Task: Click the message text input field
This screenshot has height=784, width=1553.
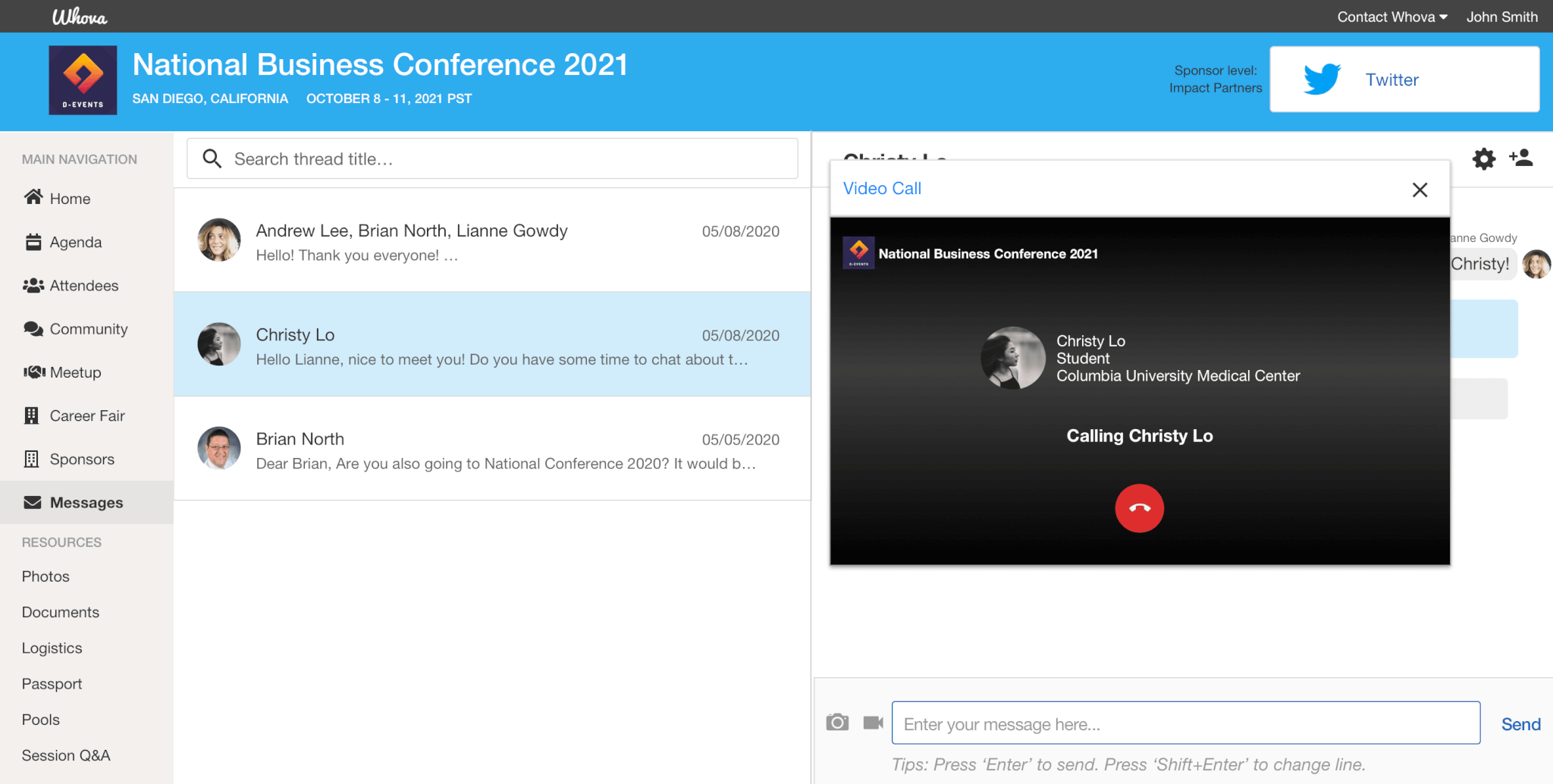Action: pos(1185,723)
